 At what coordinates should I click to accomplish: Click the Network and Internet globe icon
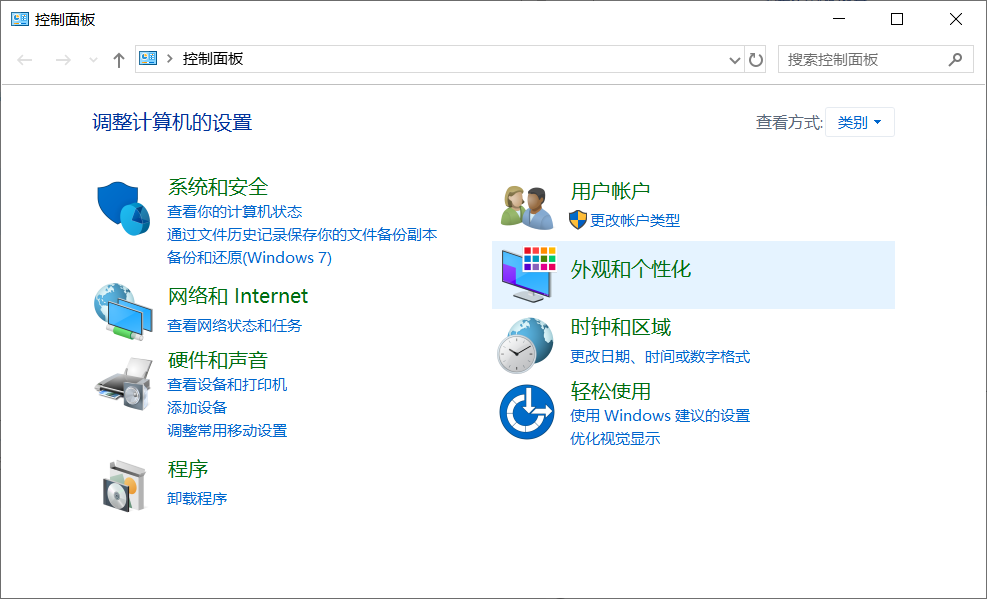click(123, 312)
